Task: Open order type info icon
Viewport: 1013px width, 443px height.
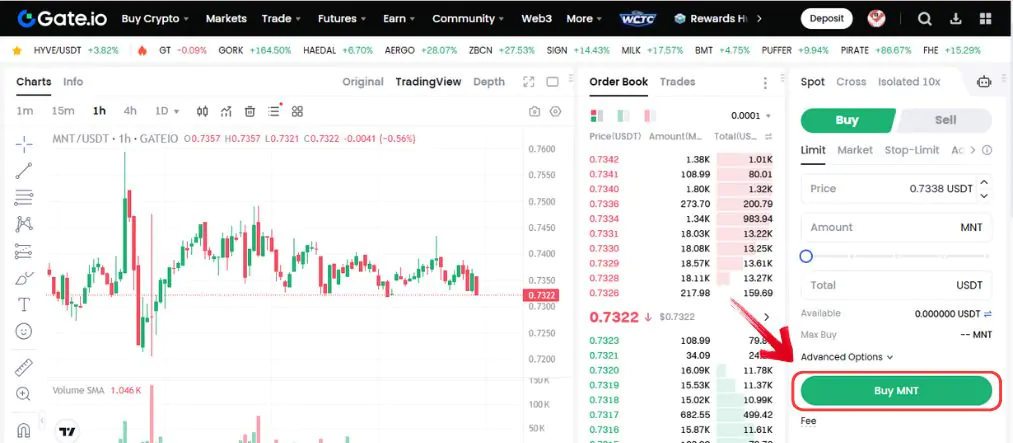Action: point(987,150)
